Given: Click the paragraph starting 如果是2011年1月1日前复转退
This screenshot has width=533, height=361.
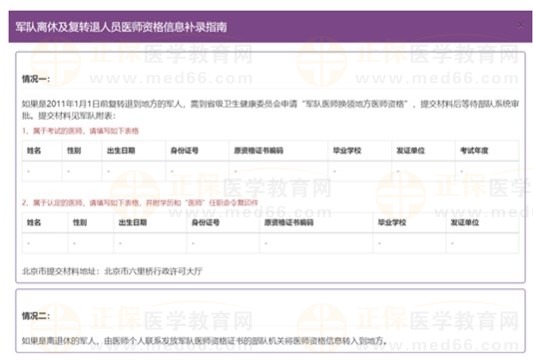Looking at the screenshot, I should pyautogui.click(x=270, y=109).
